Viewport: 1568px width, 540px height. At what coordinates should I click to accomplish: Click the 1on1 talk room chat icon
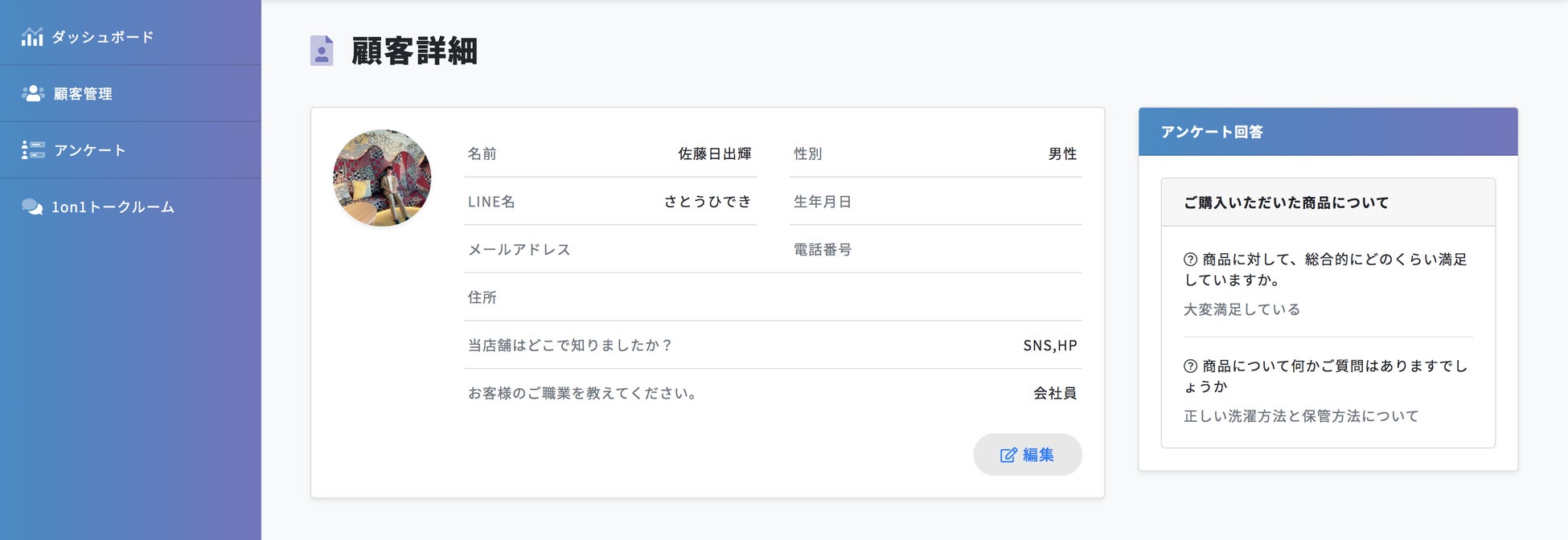[32, 207]
